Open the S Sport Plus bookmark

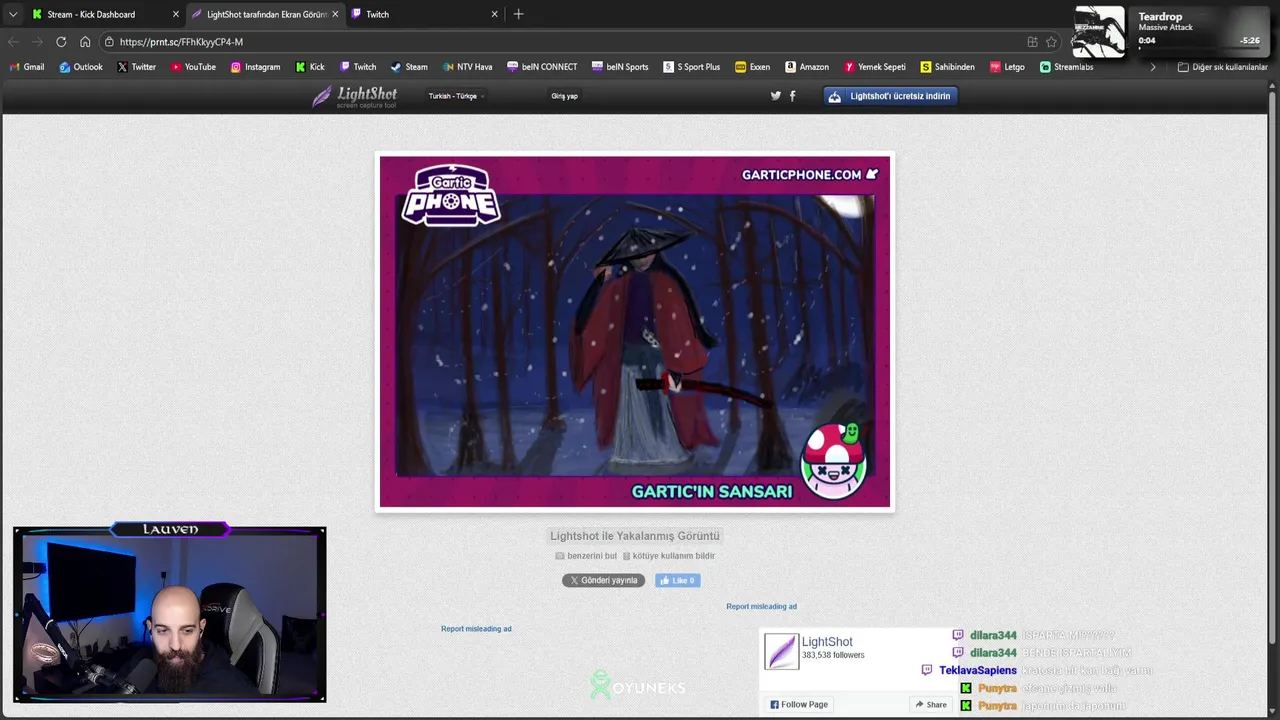[x=691, y=67]
